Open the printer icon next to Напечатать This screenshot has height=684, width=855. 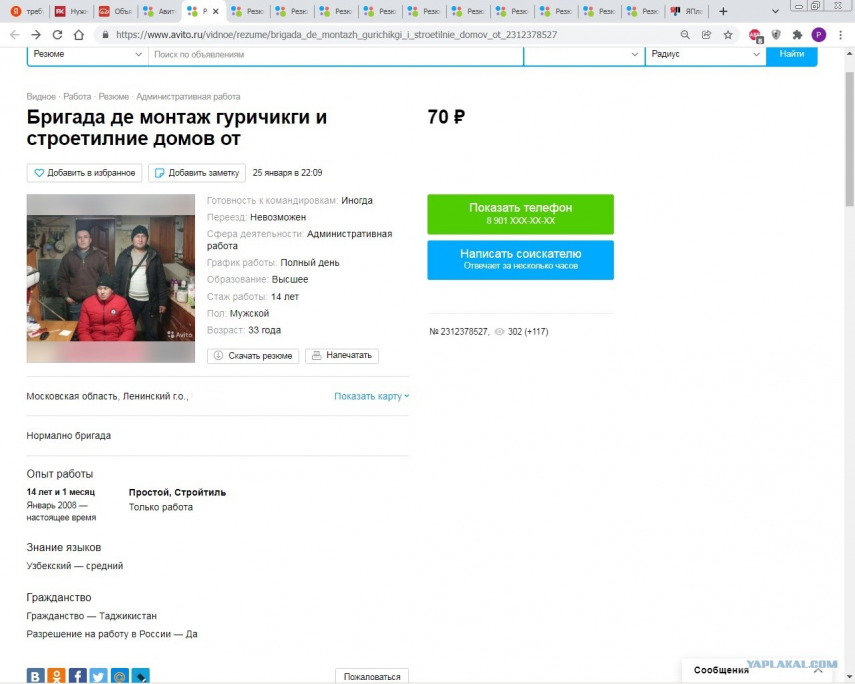317,355
